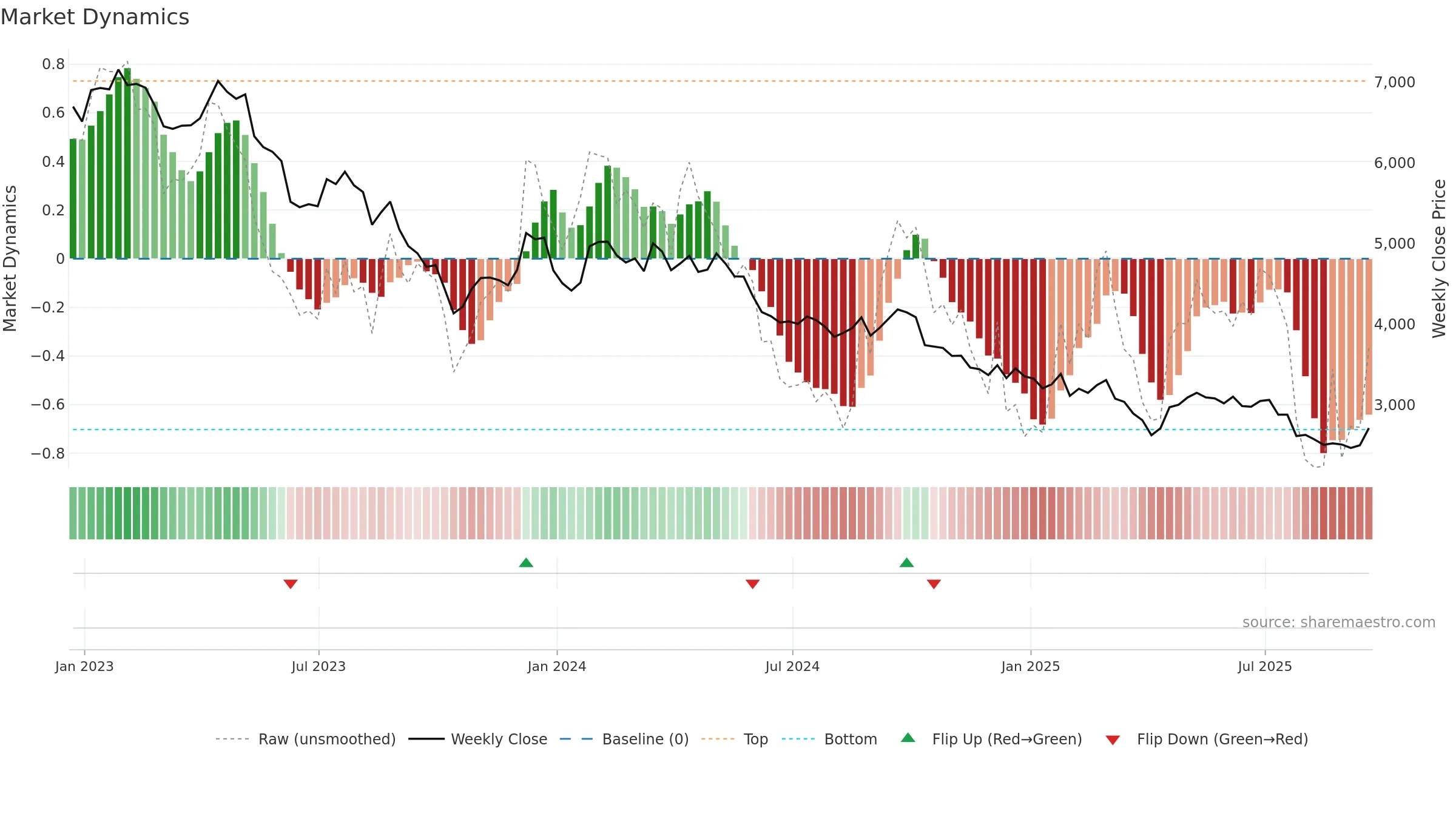Click the green Flip Up legend triangle icon
The width and height of the screenshot is (1456, 819).
[908, 738]
